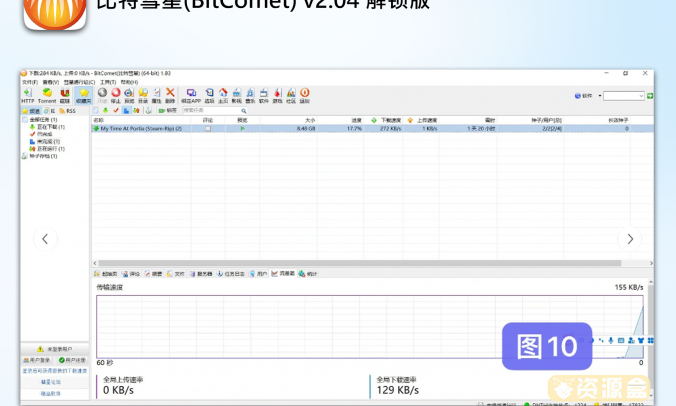Switch to the files bottom tab
The height and width of the screenshot is (406, 676).
(x=175, y=274)
